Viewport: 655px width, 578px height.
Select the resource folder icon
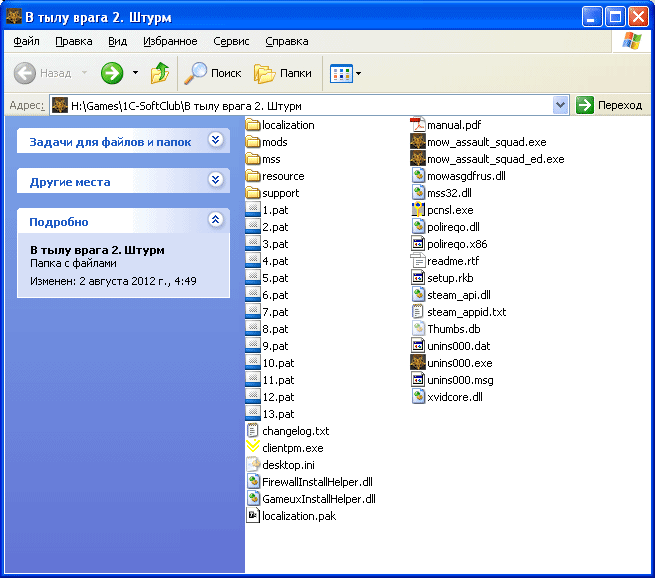[253, 176]
